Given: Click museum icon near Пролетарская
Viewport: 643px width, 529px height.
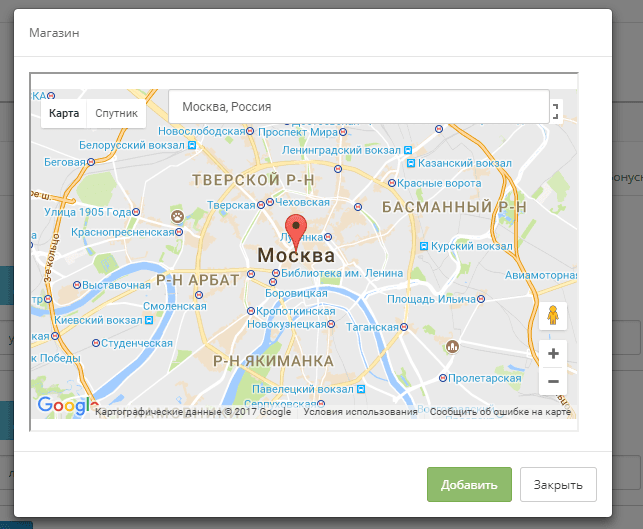Looking at the screenshot, I should click(x=452, y=347).
